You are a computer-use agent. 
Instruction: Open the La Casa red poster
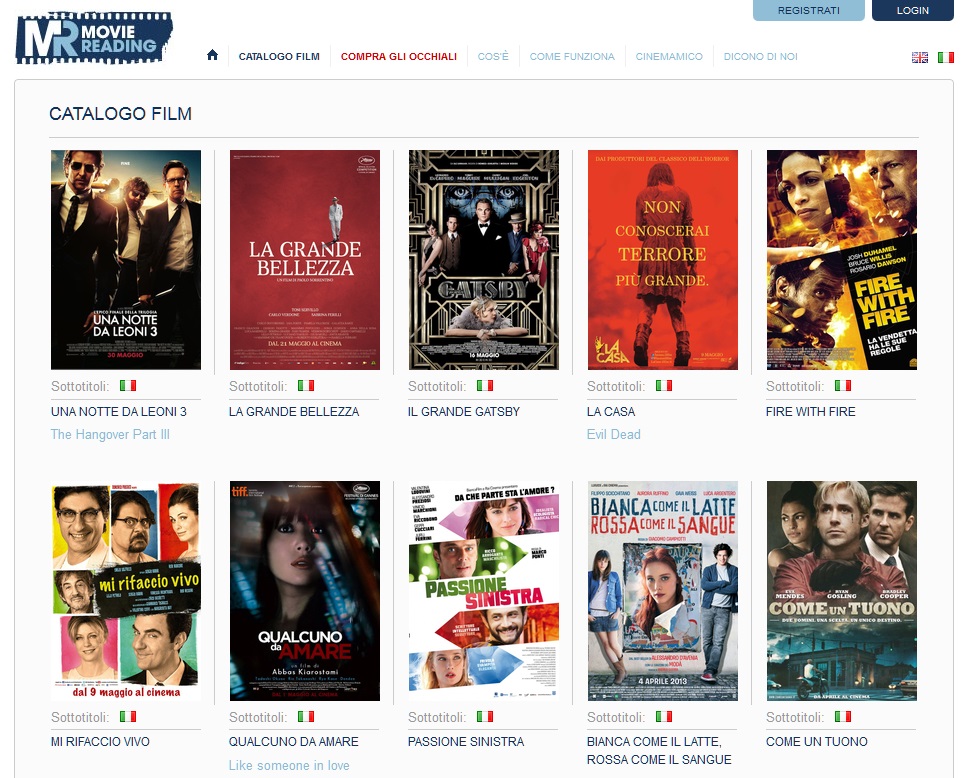coord(662,259)
